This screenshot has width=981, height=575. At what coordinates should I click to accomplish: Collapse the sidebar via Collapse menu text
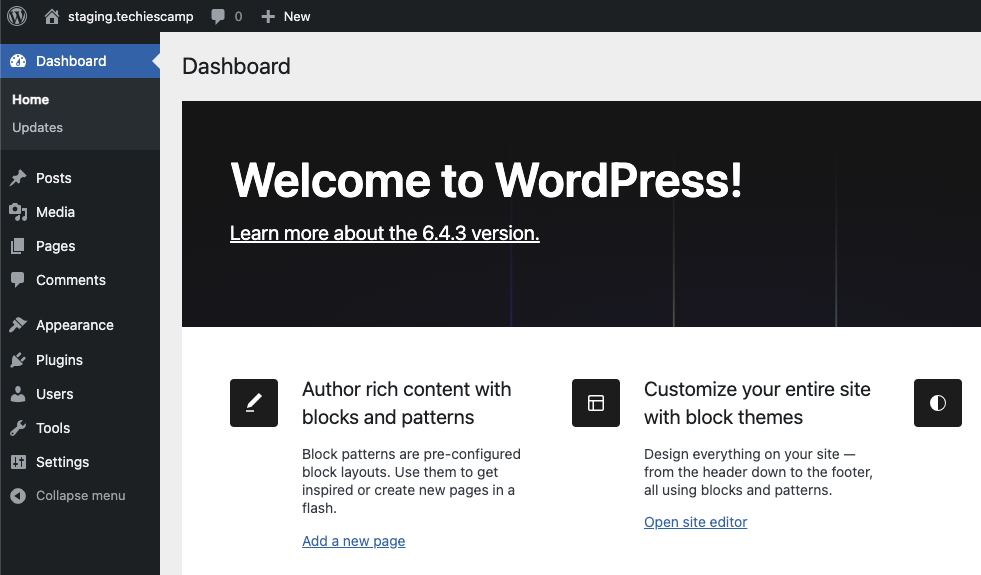point(80,496)
